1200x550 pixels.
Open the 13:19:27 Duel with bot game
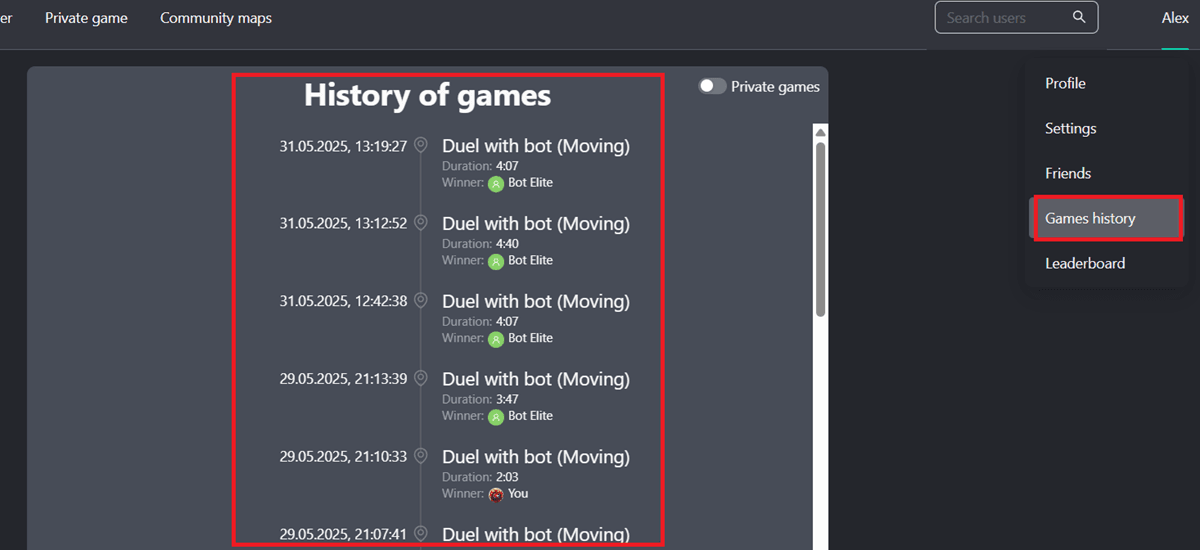(536, 146)
